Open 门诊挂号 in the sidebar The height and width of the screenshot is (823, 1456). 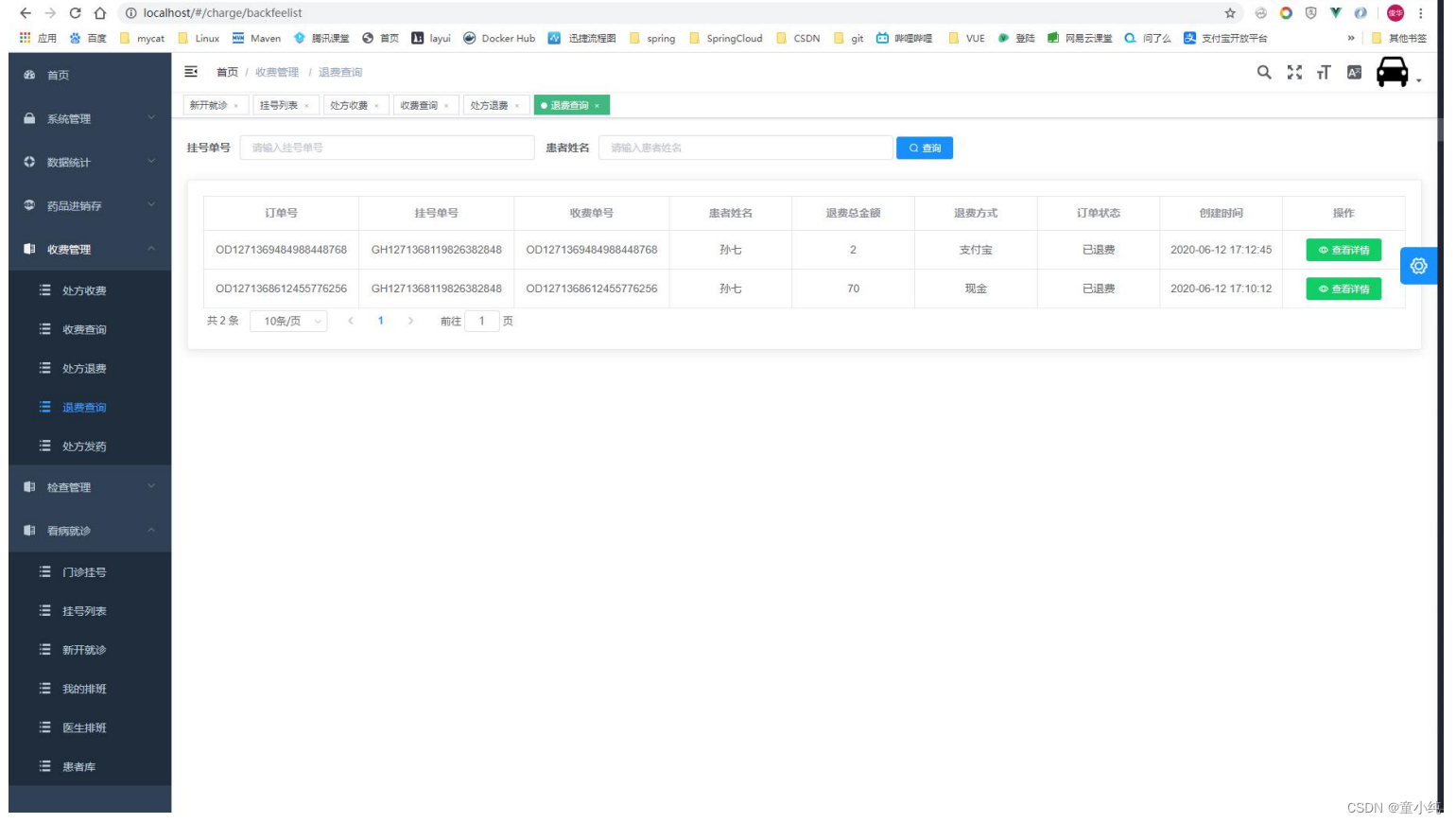(90, 572)
